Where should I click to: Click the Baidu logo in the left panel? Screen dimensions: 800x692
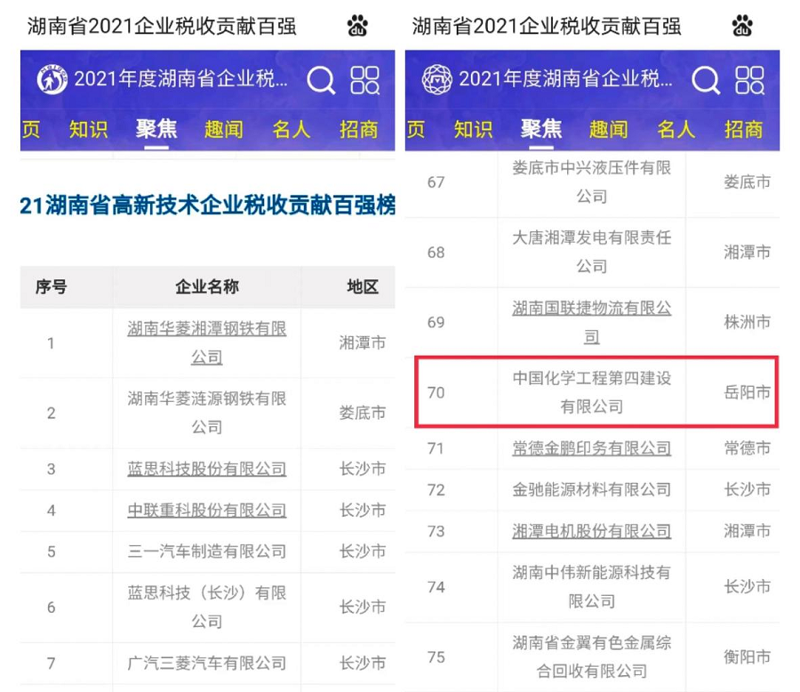(x=356, y=22)
